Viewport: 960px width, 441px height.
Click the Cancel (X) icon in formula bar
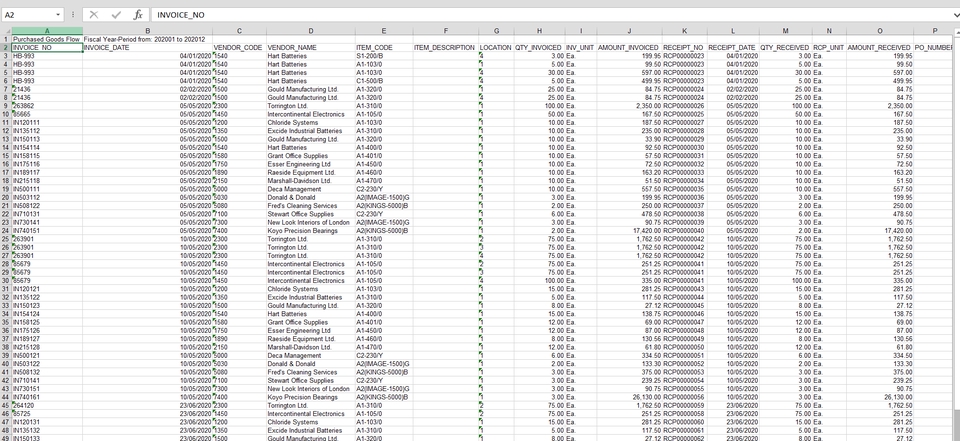(x=94, y=15)
